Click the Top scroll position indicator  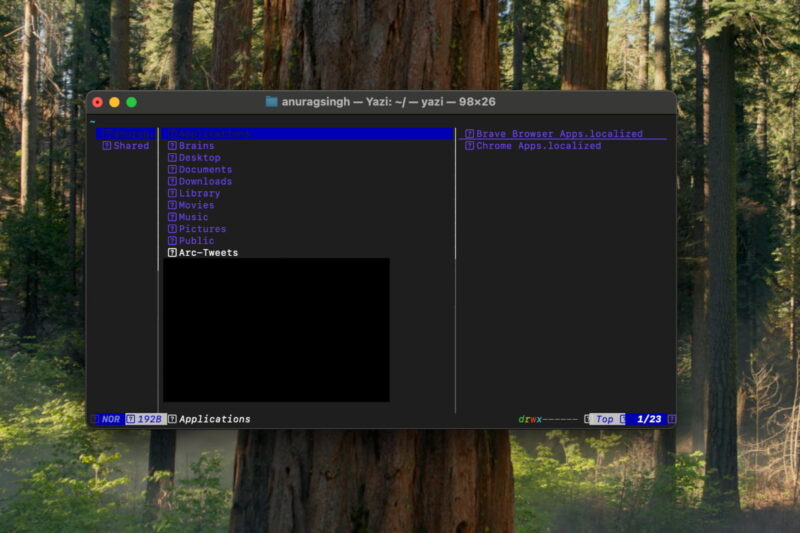[x=604, y=419]
